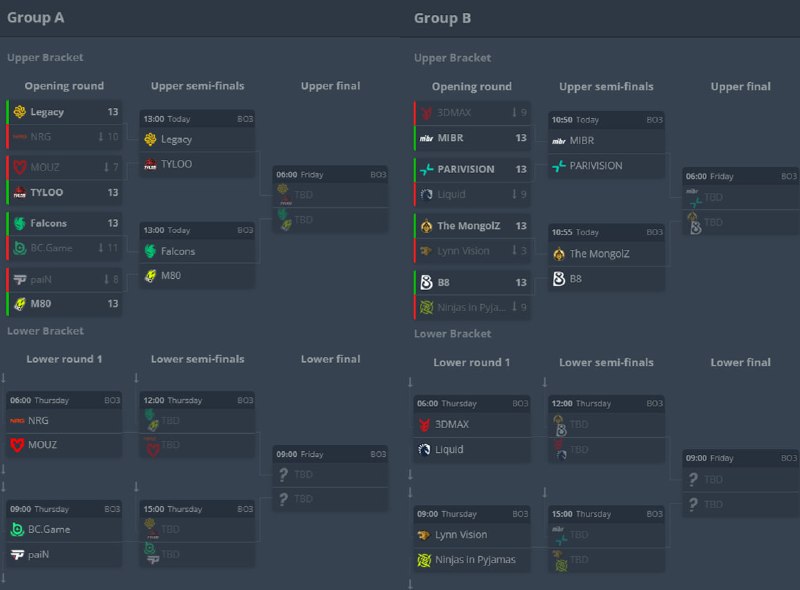Click the B8 logo in Group B opening round
The height and width of the screenshot is (590, 800).
[427, 282]
